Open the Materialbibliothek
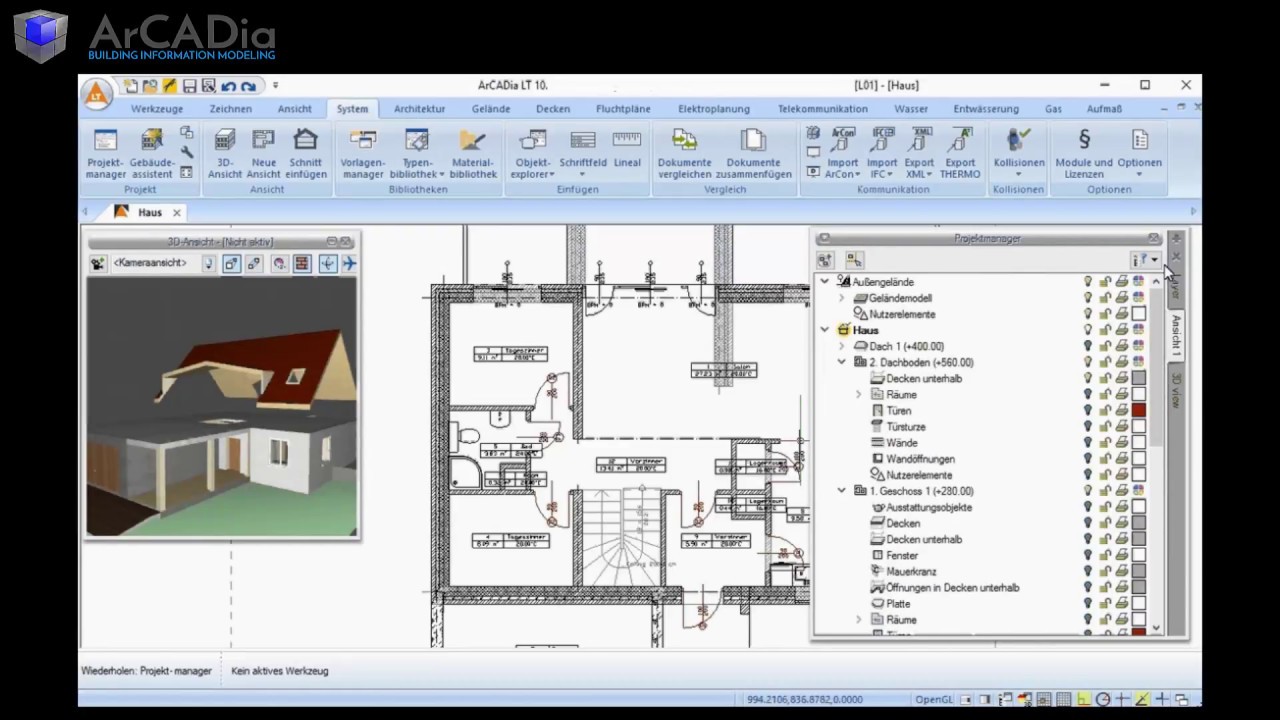Image resolution: width=1280 pixels, height=720 pixels. tap(473, 152)
